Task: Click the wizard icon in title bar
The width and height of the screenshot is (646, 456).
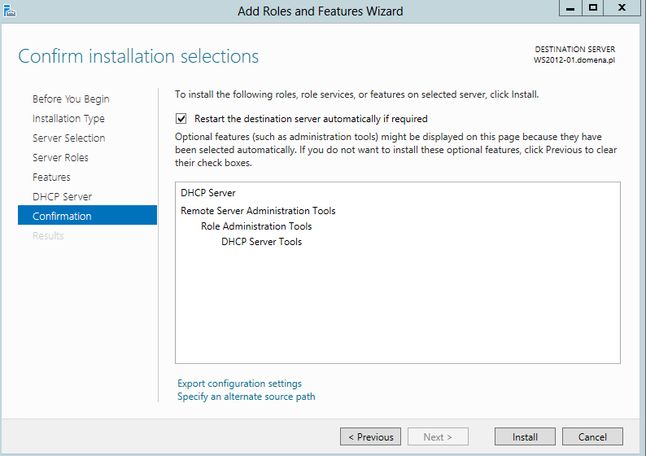Action: click(9, 10)
